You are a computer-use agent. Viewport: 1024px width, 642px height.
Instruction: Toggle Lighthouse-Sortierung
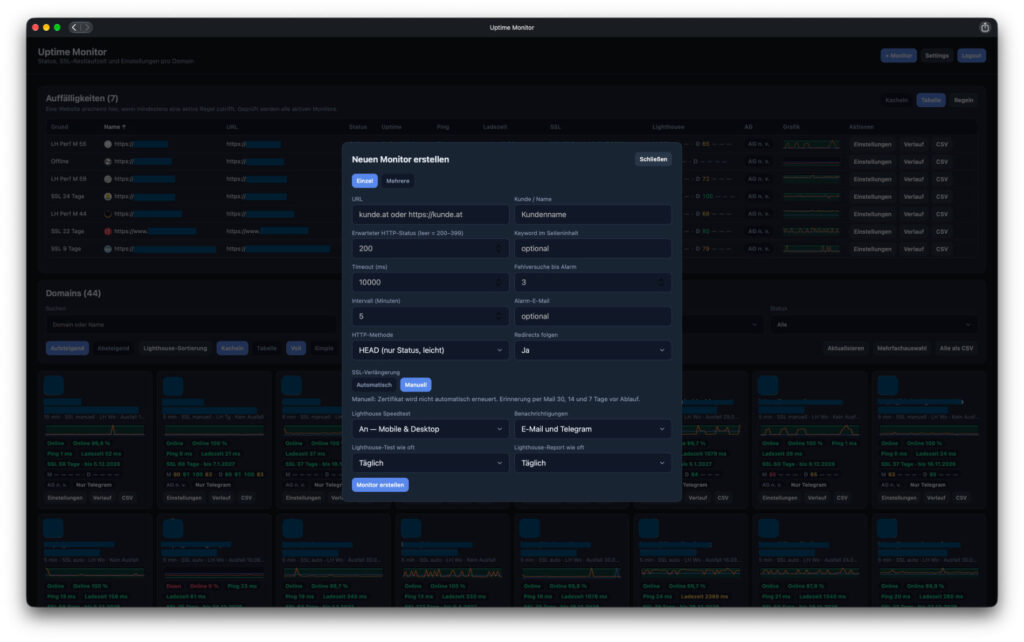pos(175,348)
